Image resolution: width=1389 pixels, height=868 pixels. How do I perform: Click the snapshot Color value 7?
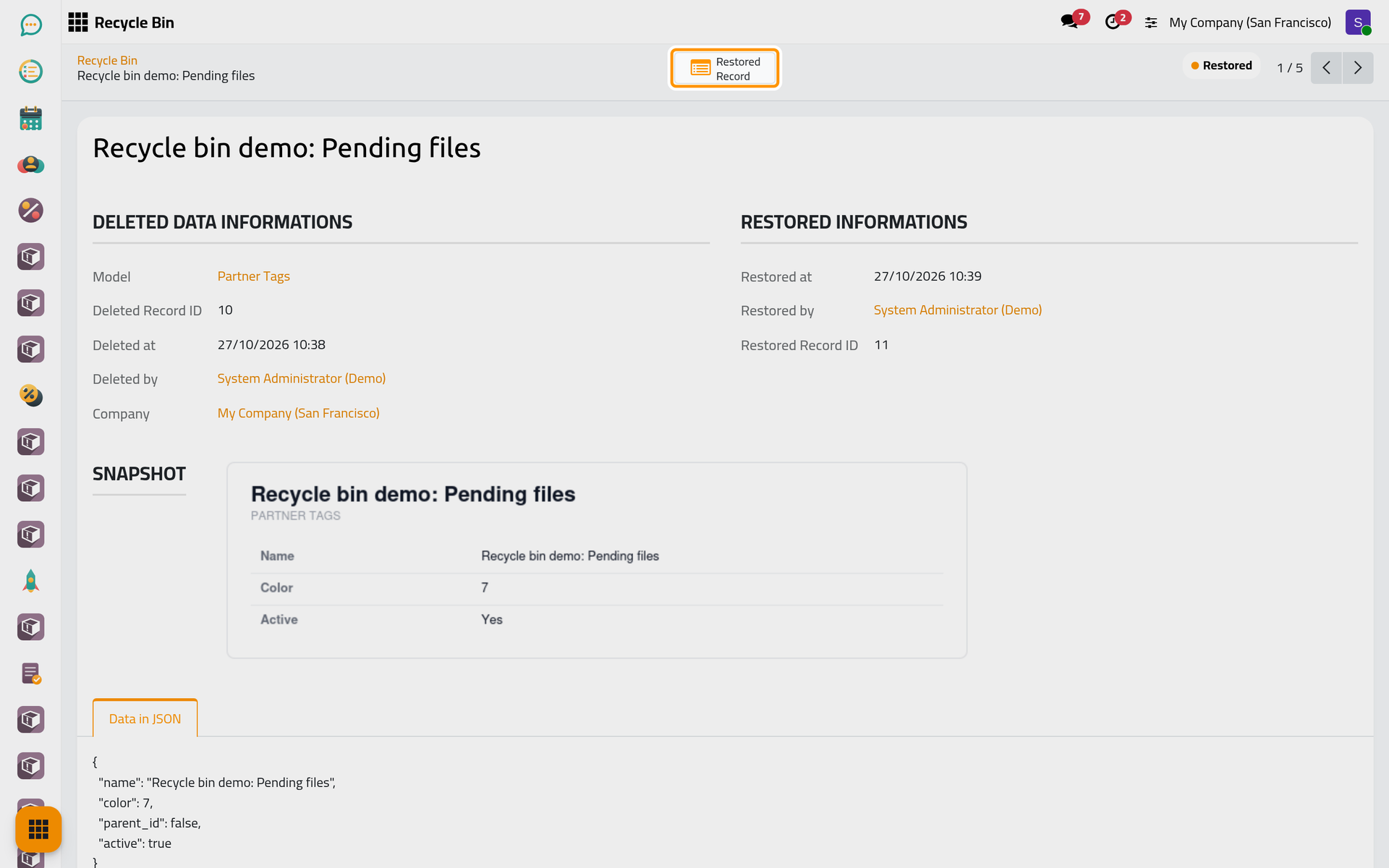pyautogui.click(x=485, y=588)
